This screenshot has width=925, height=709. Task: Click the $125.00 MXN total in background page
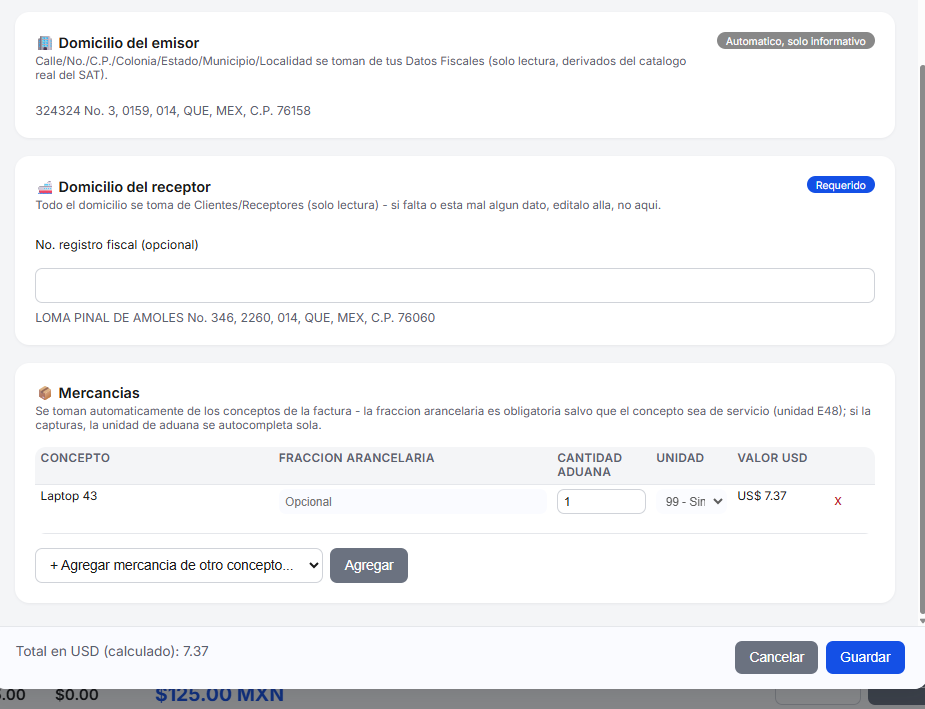pyautogui.click(x=219, y=695)
